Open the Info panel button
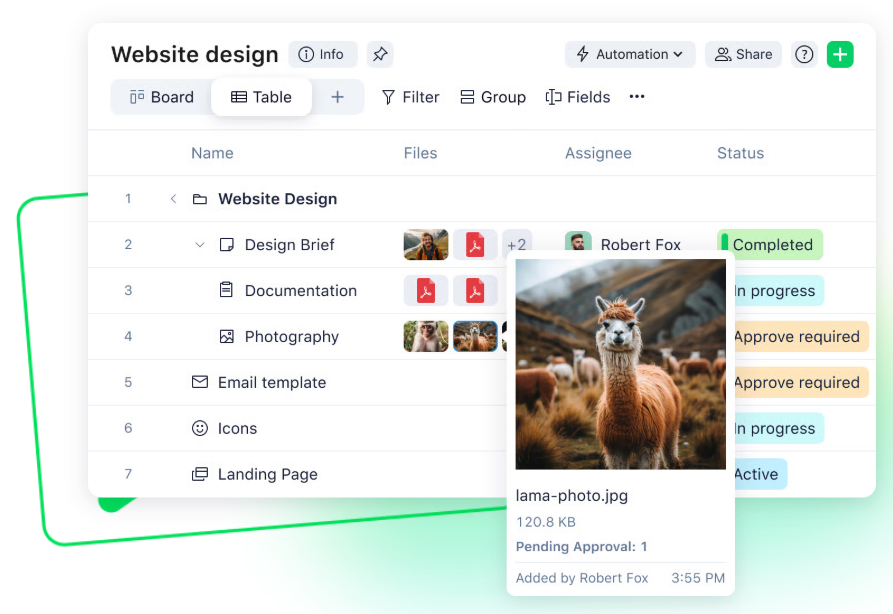The height and width of the screenshot is (614, 893). point(322,55)
